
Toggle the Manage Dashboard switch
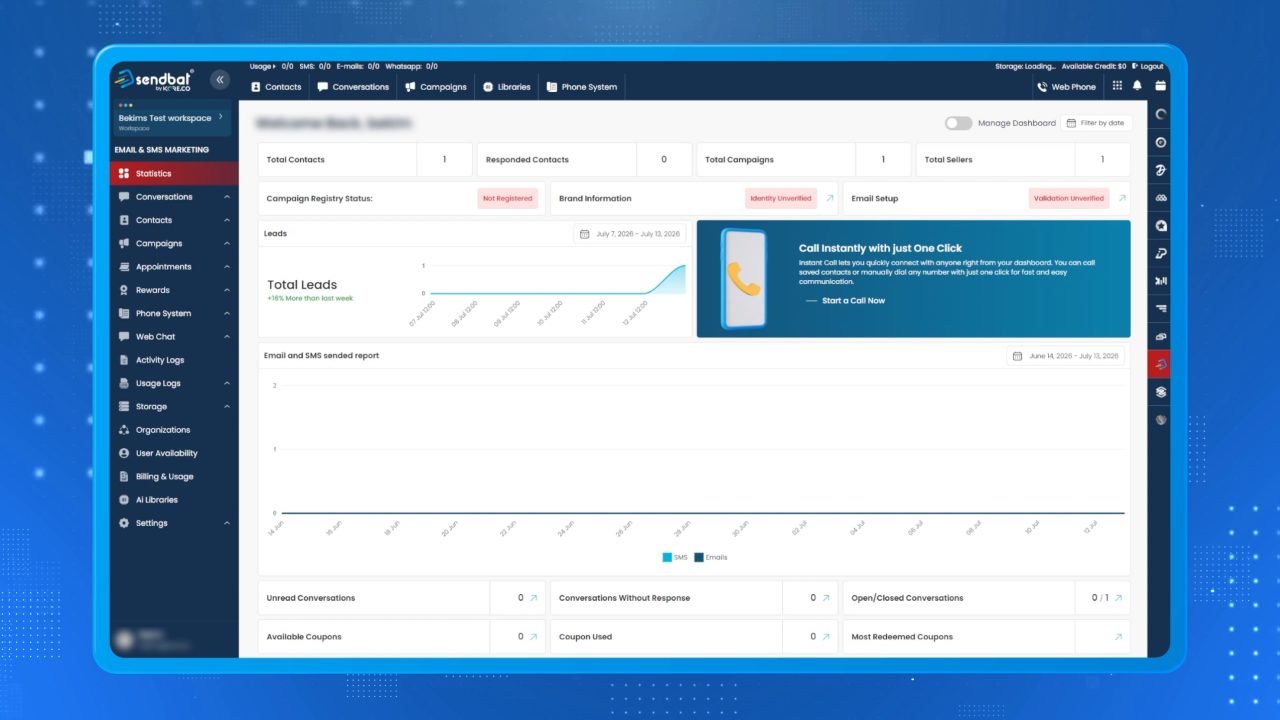958,123
